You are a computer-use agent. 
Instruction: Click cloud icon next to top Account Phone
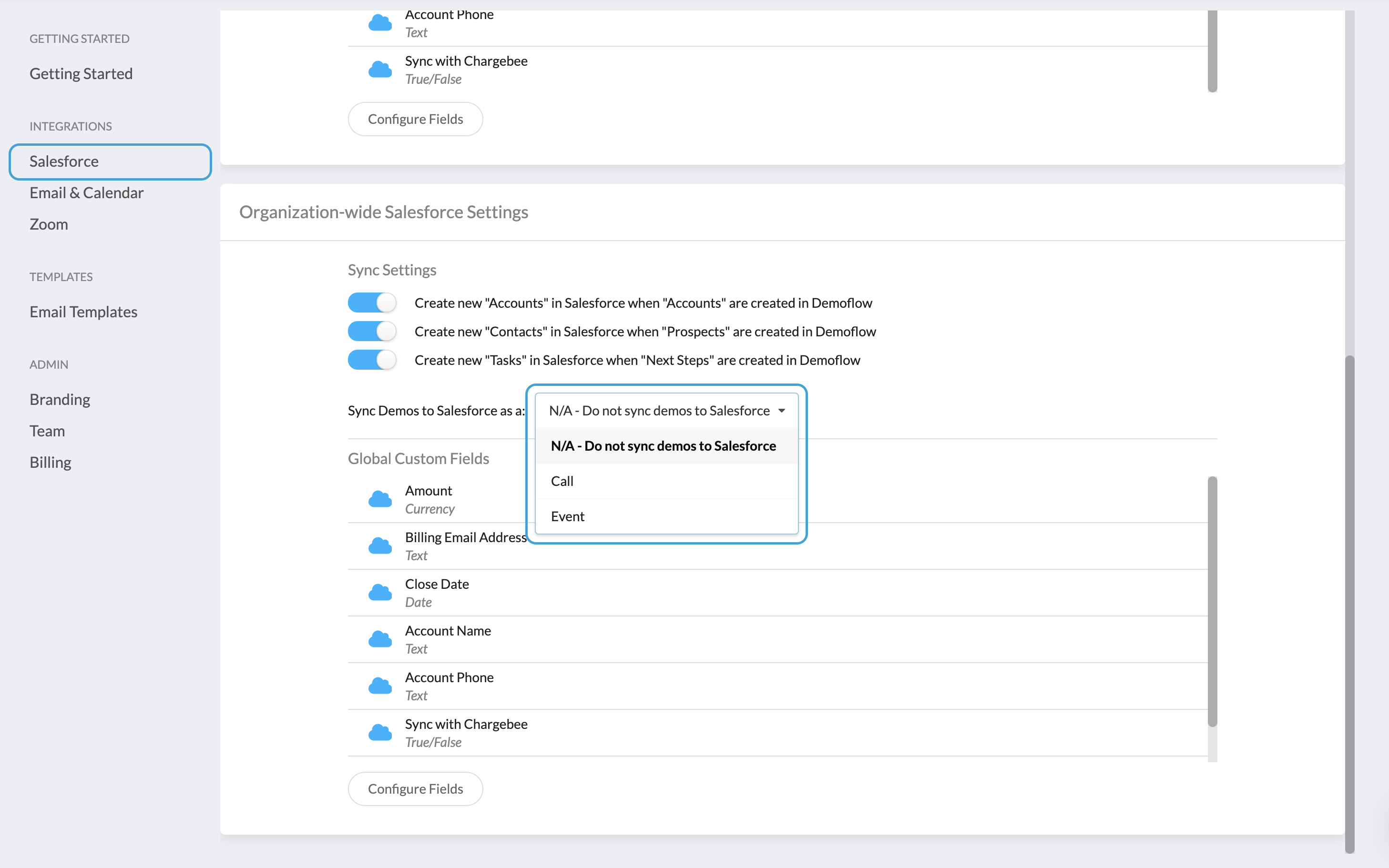point(379,22)
